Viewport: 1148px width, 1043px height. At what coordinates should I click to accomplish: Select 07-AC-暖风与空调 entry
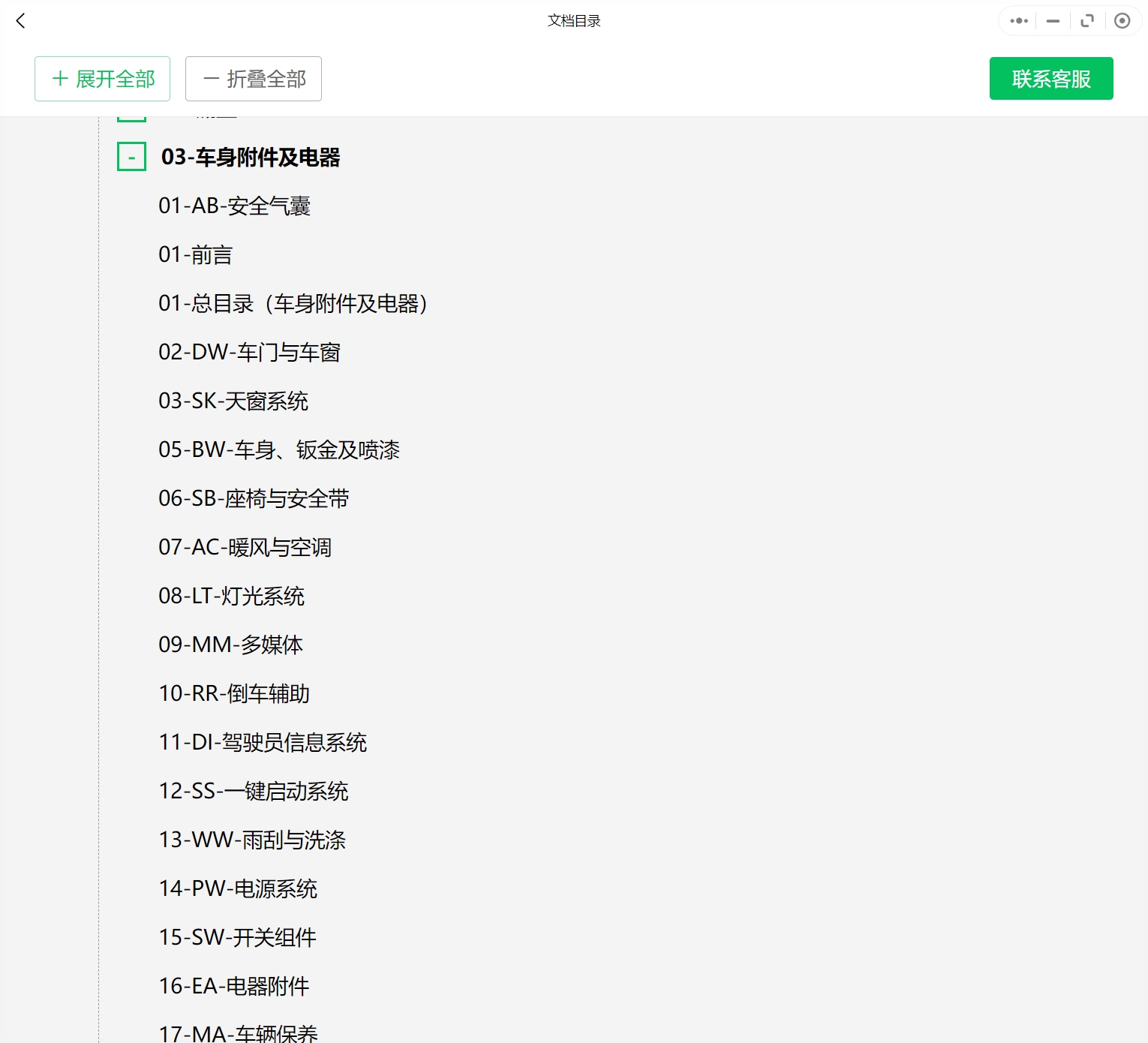click(x=245, y=547)
